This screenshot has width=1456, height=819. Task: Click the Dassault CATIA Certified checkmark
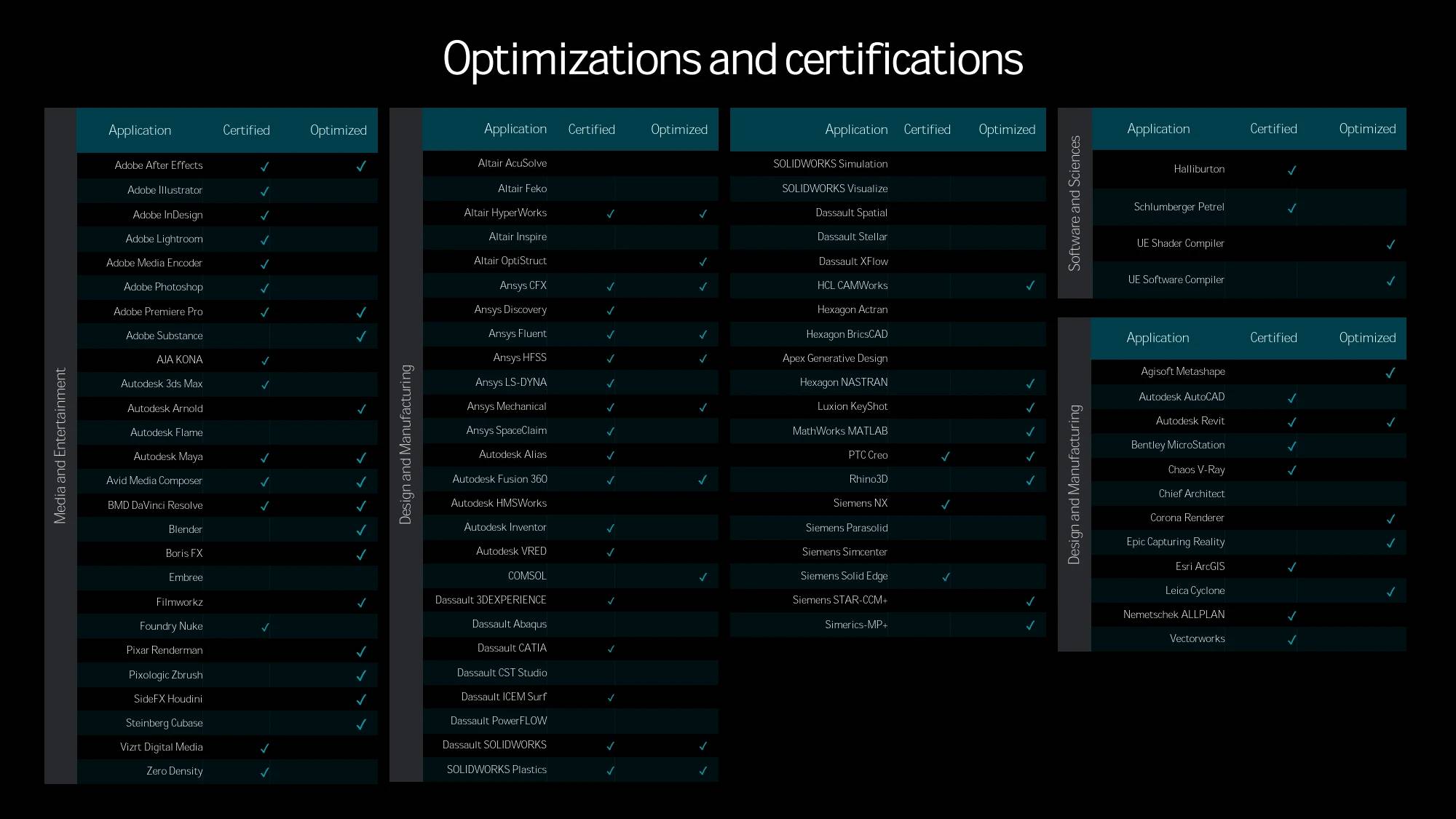tap(611, 649)
